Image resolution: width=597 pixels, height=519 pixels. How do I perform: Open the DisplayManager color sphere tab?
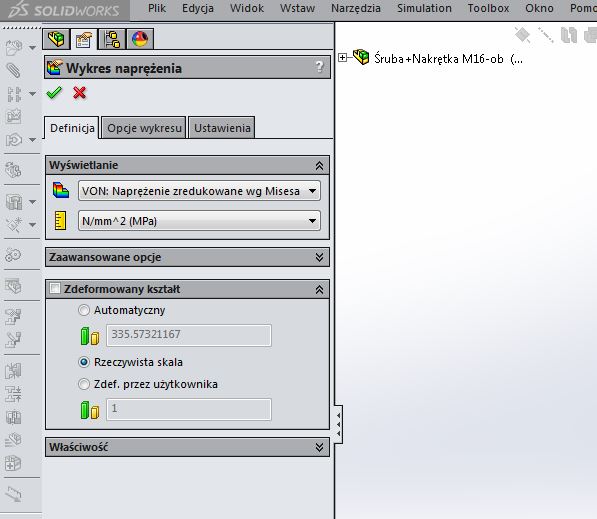pos(140,39)
